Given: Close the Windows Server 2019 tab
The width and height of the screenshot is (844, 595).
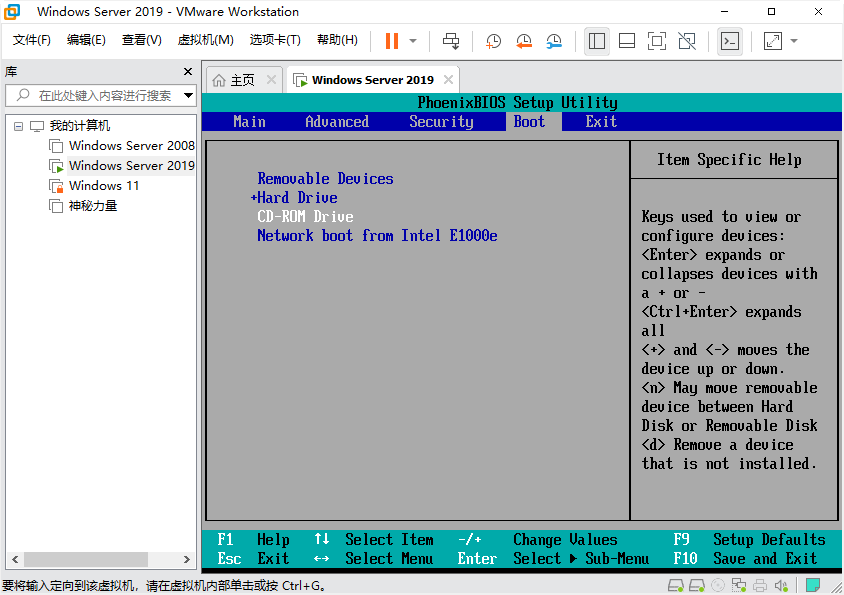Looking at the screenshot, I should pos(449,80).
